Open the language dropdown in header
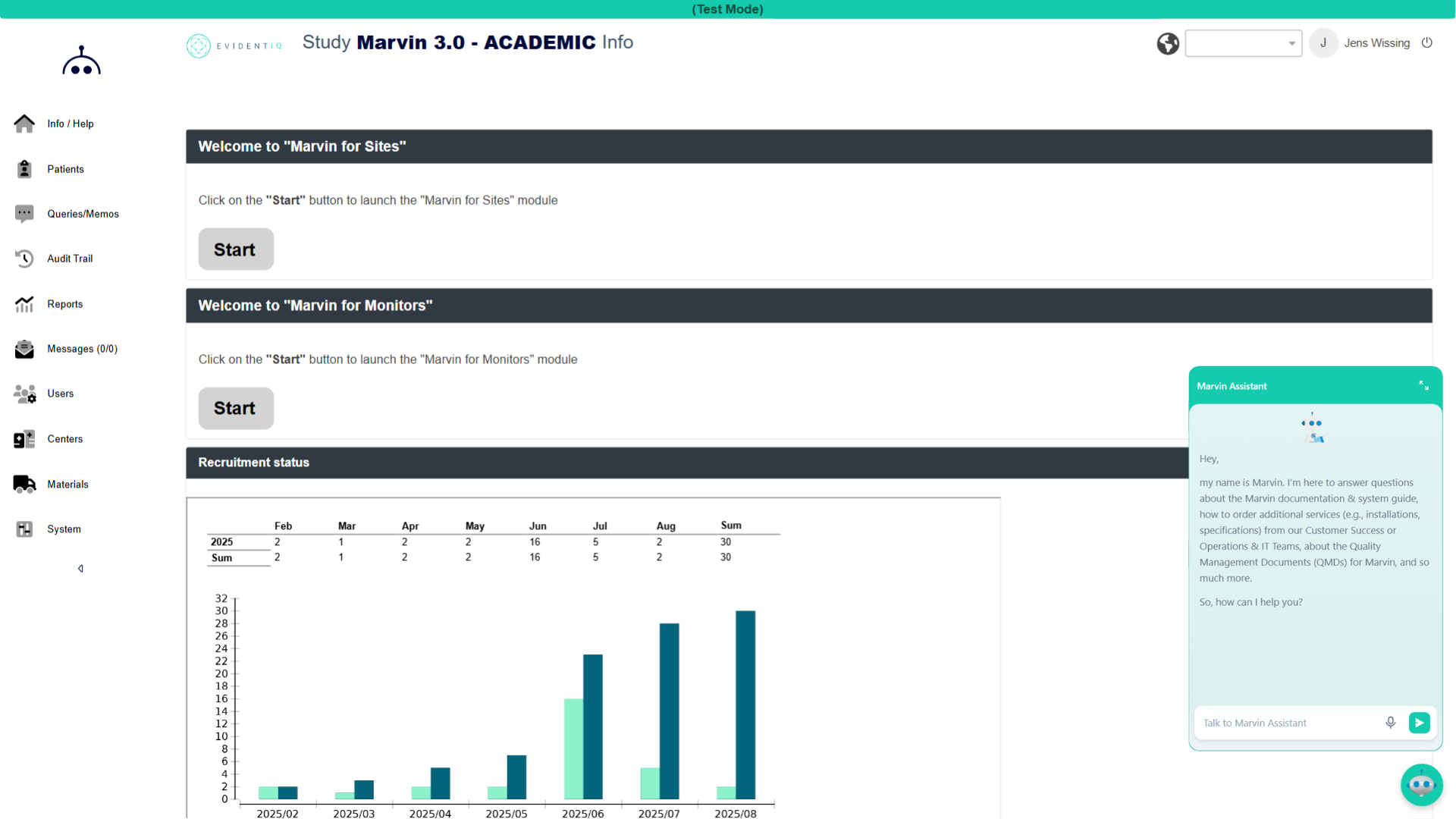 [x=1243, y=43]
